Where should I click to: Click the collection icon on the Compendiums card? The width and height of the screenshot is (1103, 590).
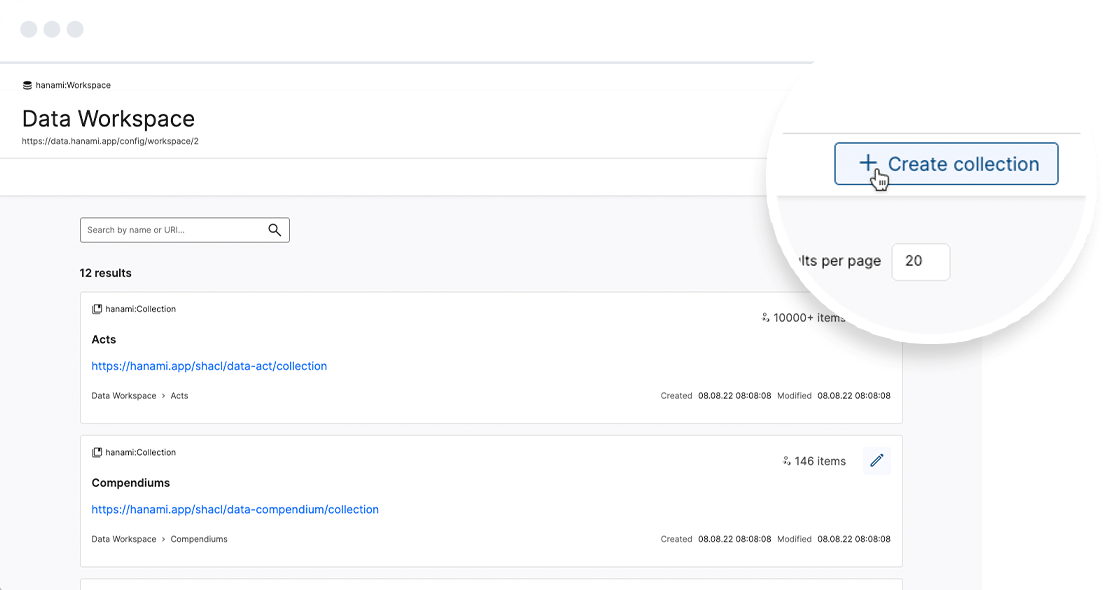point(97,453)
